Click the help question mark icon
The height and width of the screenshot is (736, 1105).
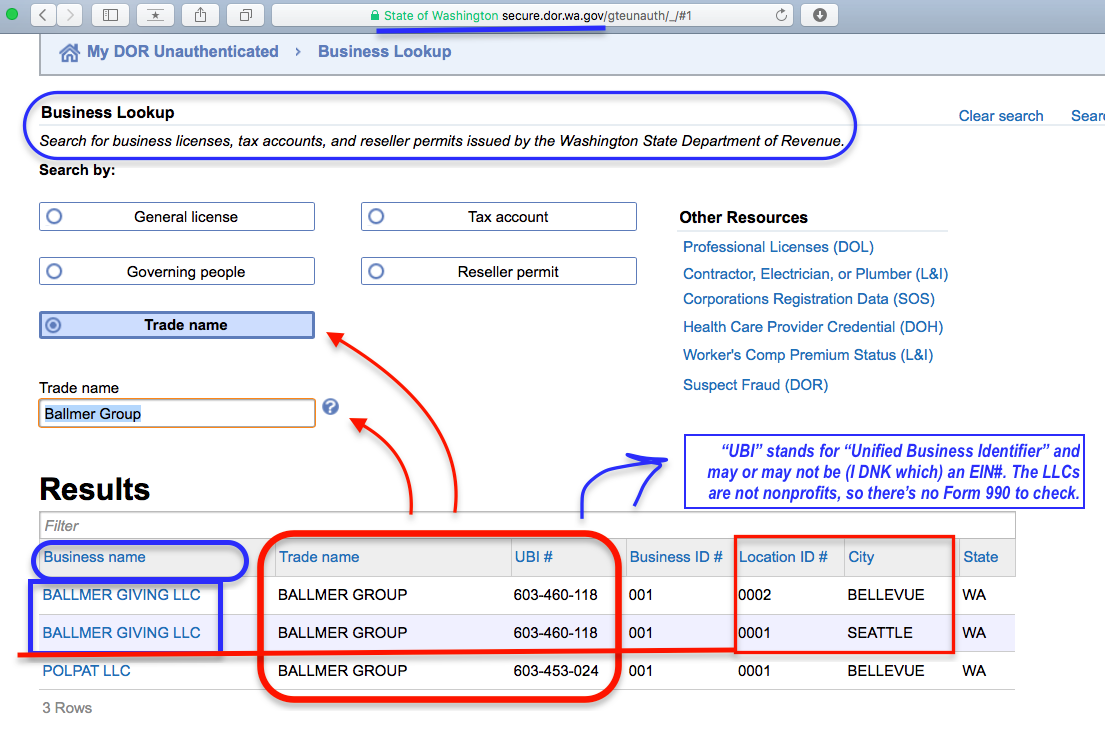tap(331, 407)
